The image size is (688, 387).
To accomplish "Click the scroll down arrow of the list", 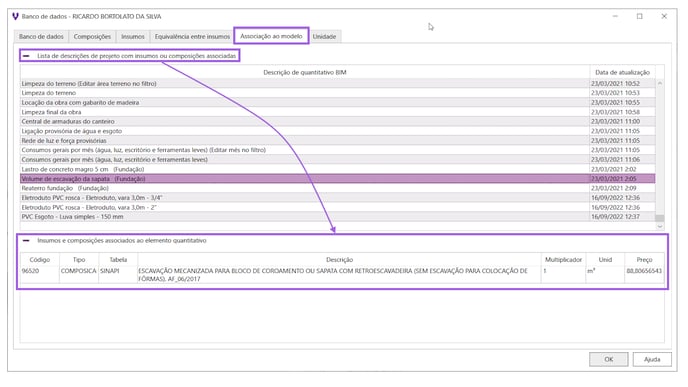I will [x=659, y=226].
